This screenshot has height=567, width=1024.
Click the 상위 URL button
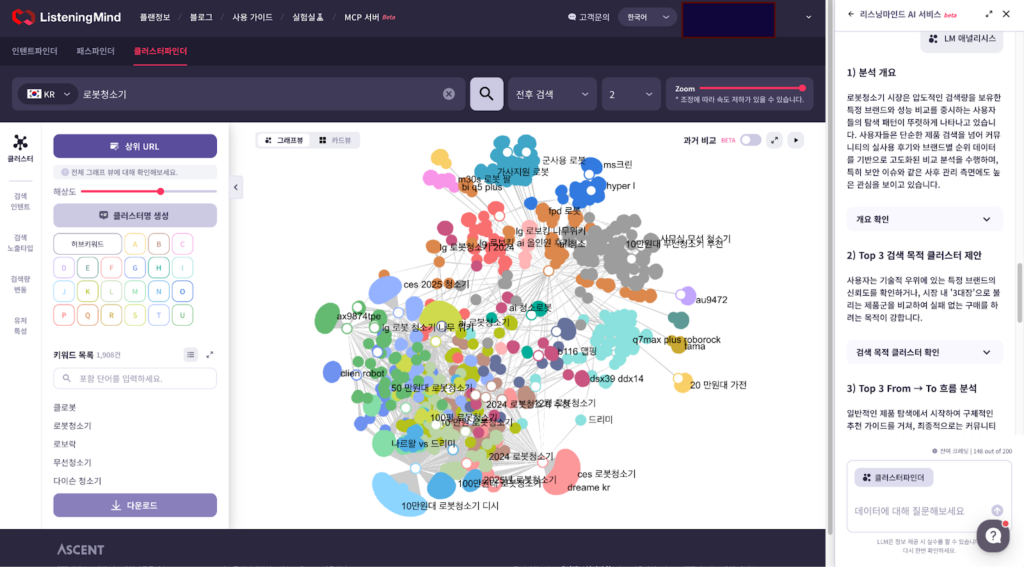click(135, 146)
